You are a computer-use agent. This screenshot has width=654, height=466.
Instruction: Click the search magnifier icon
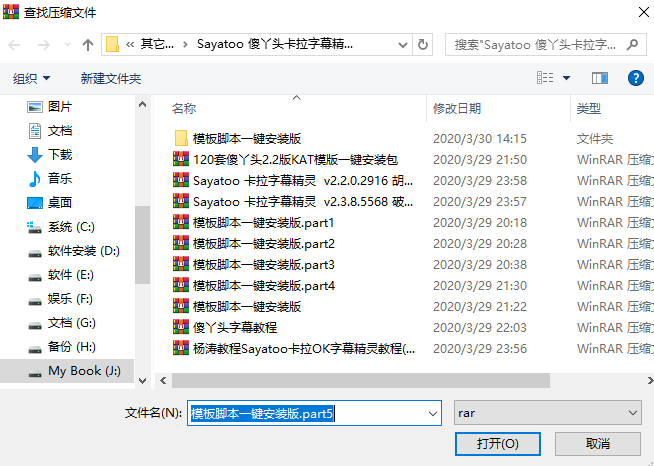[x=632, y=45]
